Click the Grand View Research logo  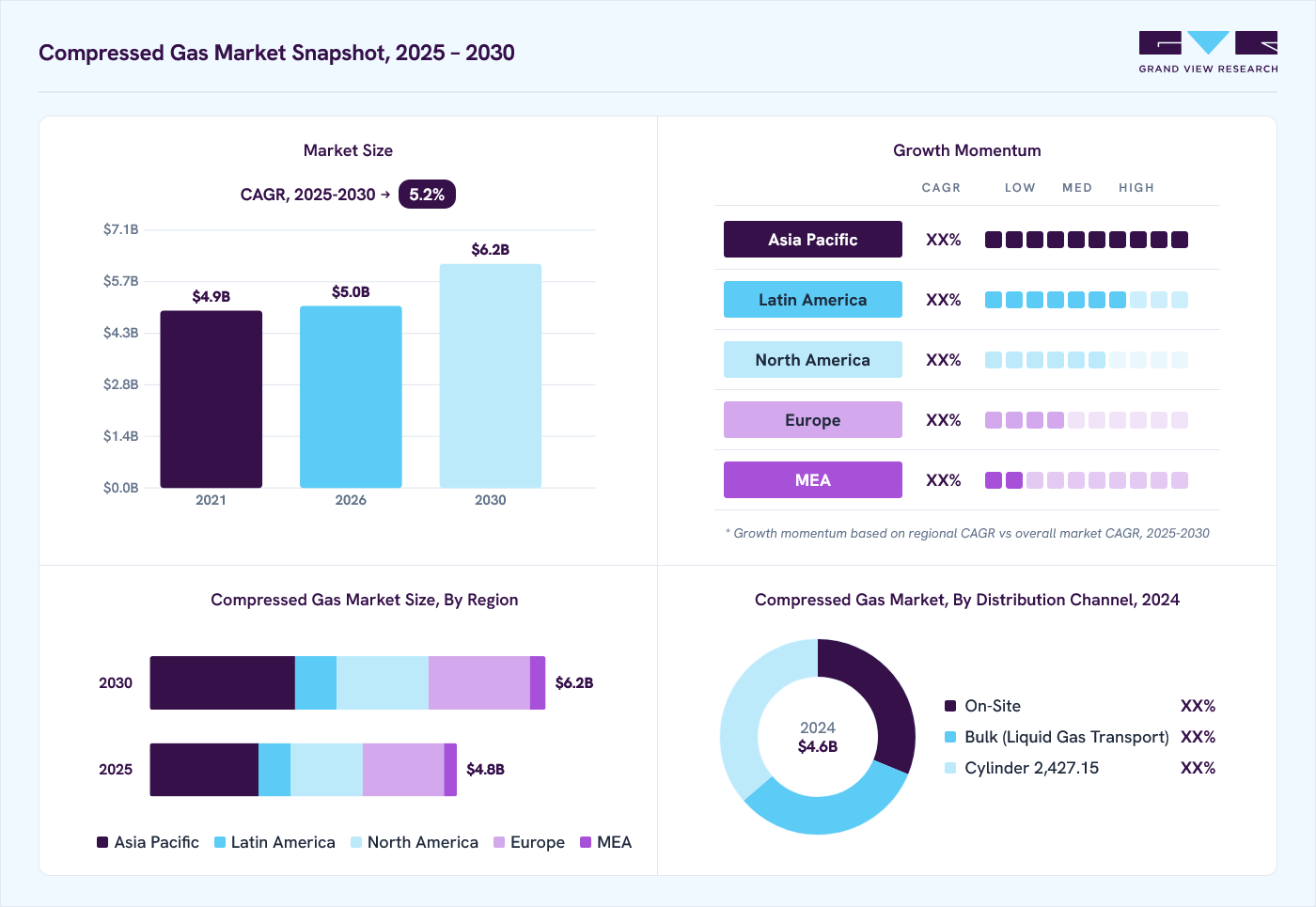click(1208, 52)
